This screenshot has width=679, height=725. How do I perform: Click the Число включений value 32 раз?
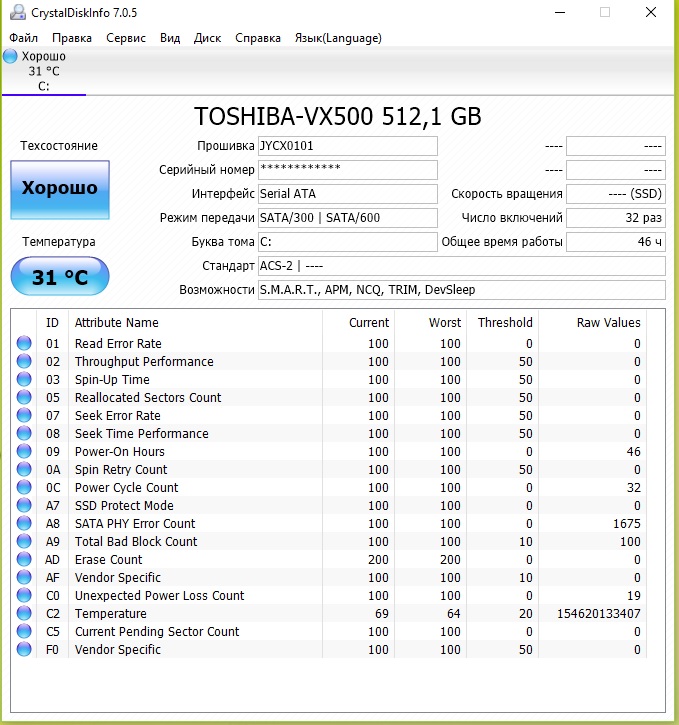tap(616, 218)
